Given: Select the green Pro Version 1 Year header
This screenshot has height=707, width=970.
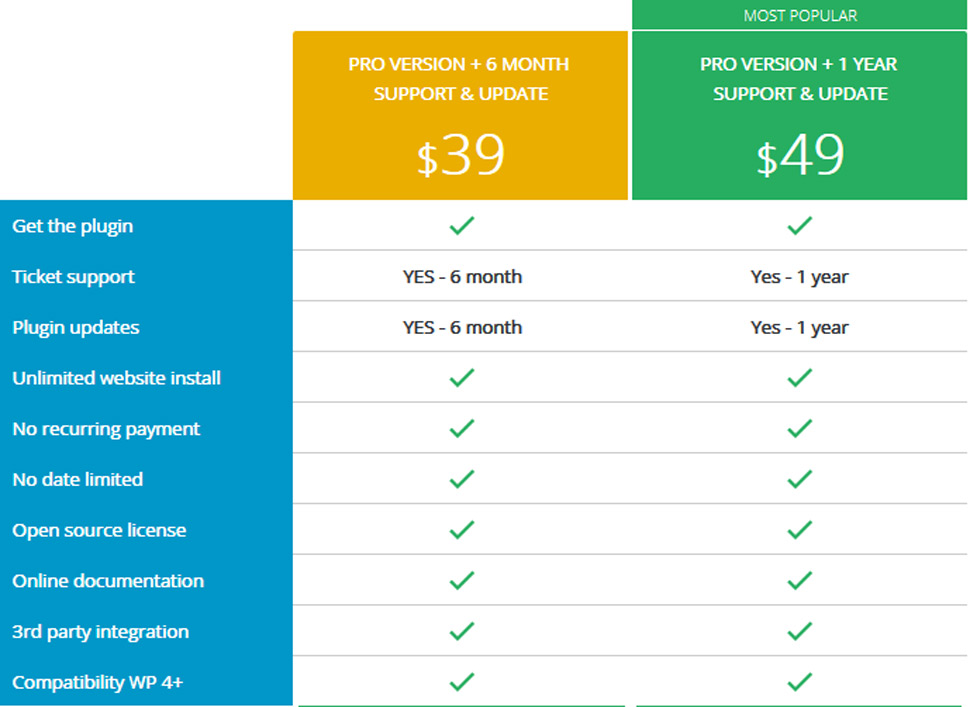Looking at the screenshot, I should click(799, 79).
